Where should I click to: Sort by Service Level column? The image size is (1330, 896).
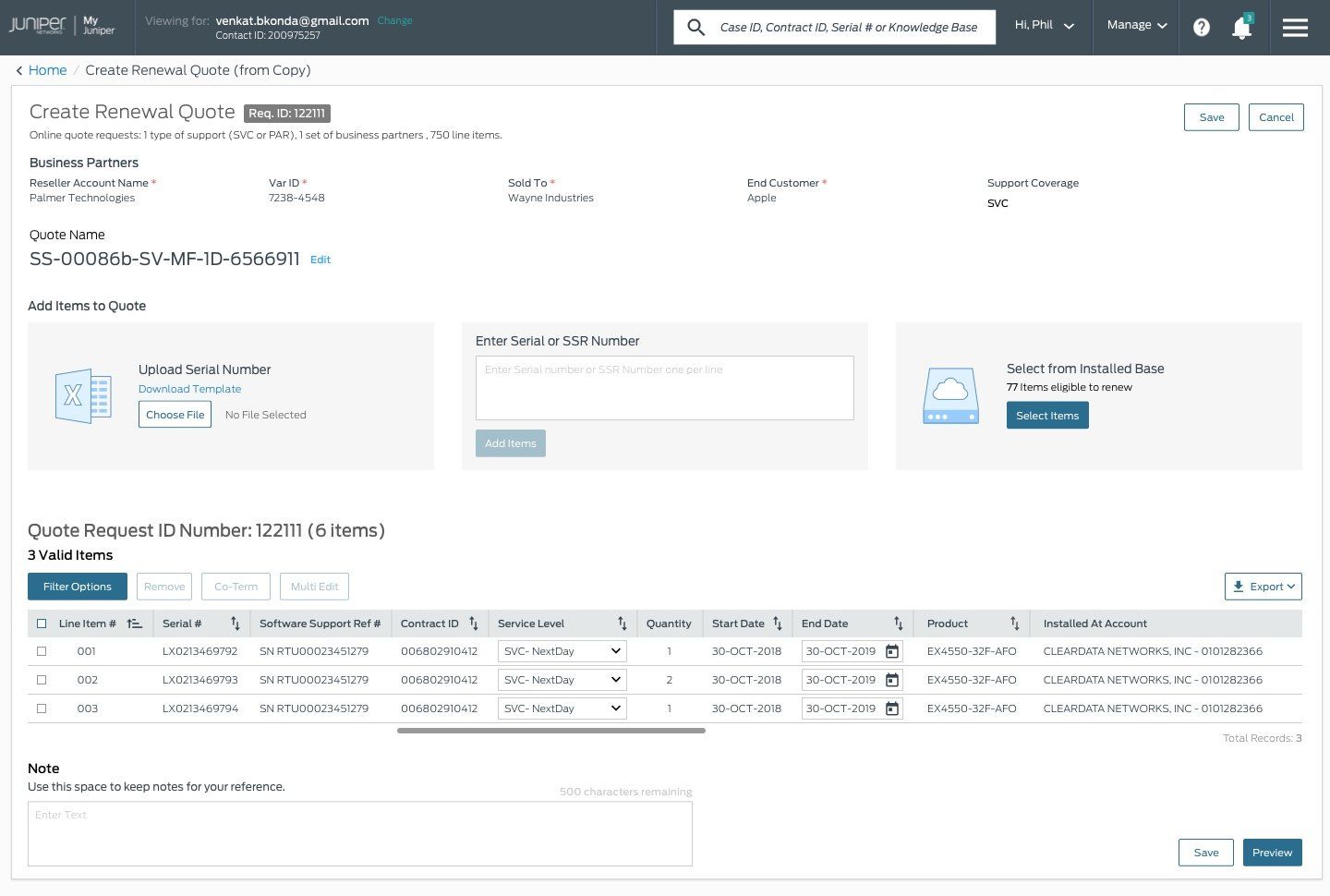click(623, 624)
